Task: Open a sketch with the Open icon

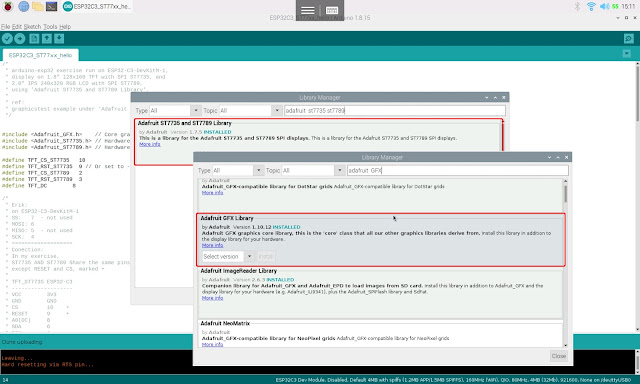Action: 47,38
